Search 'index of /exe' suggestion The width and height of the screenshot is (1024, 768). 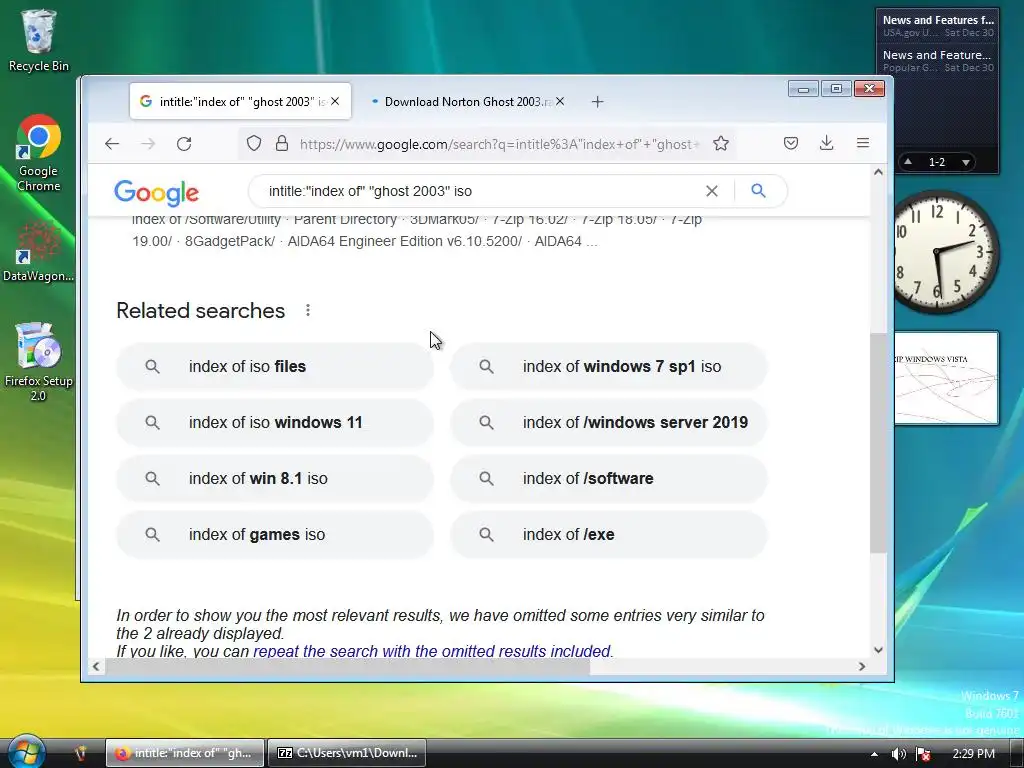pyautogui.click(x=609, y=535)
